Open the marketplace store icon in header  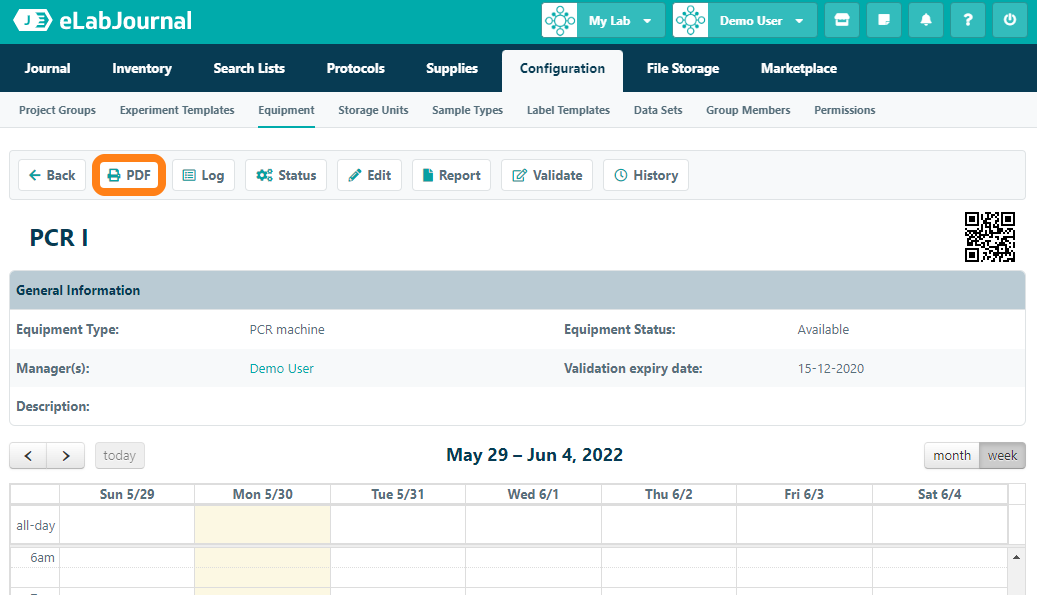coord(842,20)
